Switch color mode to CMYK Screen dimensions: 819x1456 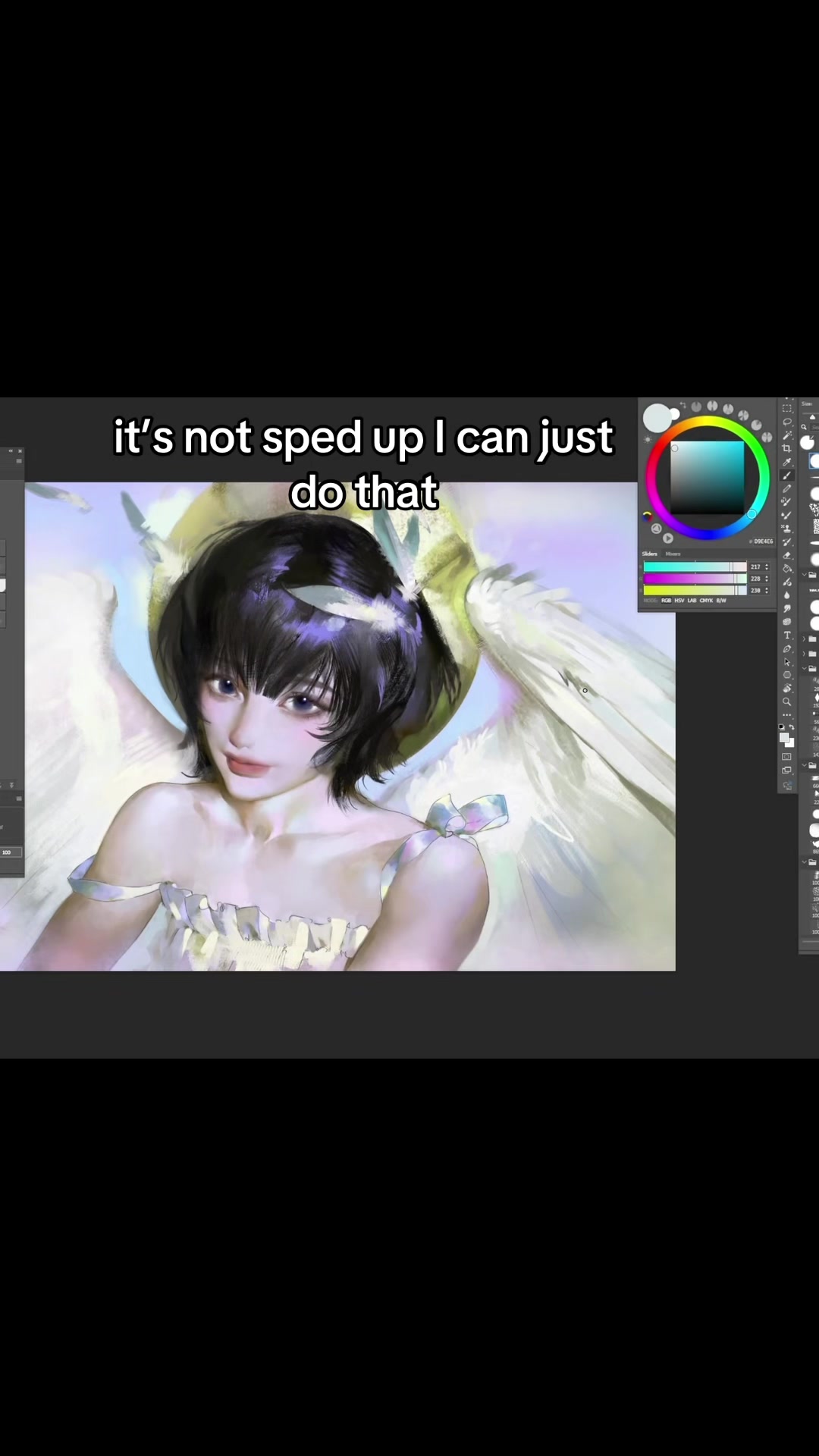tap(706, 601)
